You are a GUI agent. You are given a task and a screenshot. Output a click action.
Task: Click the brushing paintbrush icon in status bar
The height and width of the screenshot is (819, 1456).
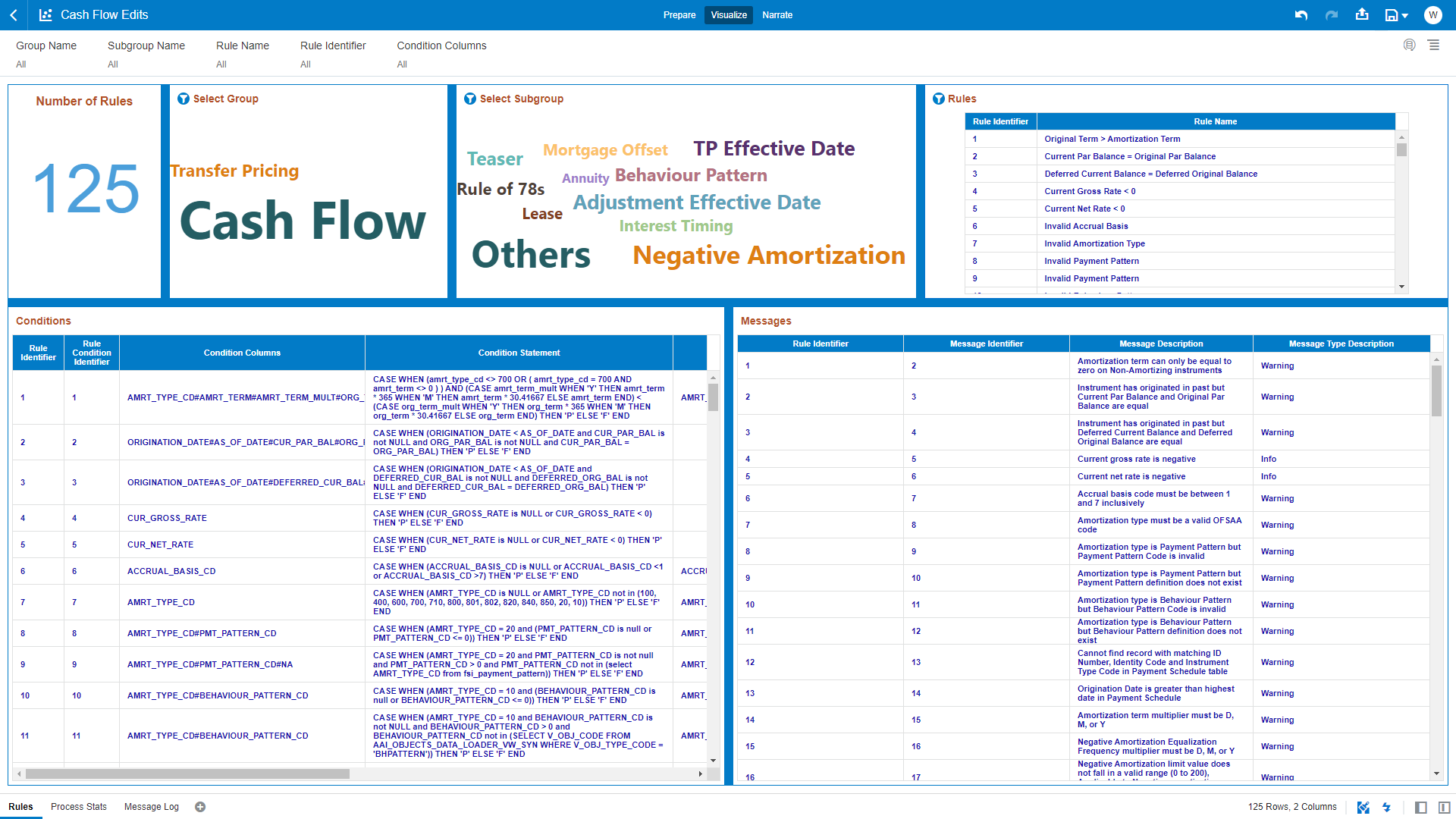tap(1363, 807)
